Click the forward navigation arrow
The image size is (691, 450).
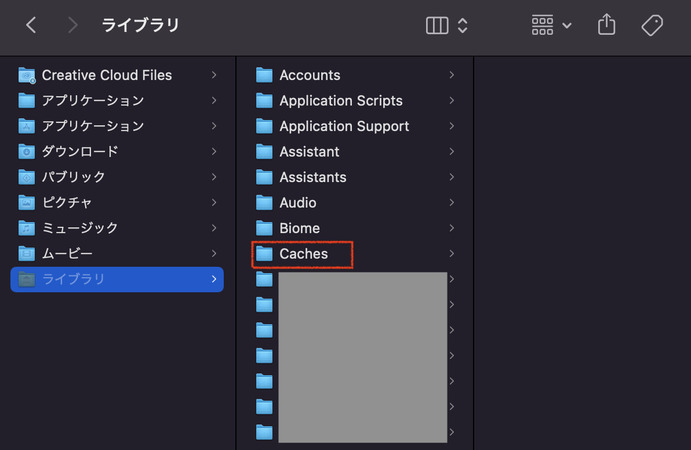pos(72,26)
